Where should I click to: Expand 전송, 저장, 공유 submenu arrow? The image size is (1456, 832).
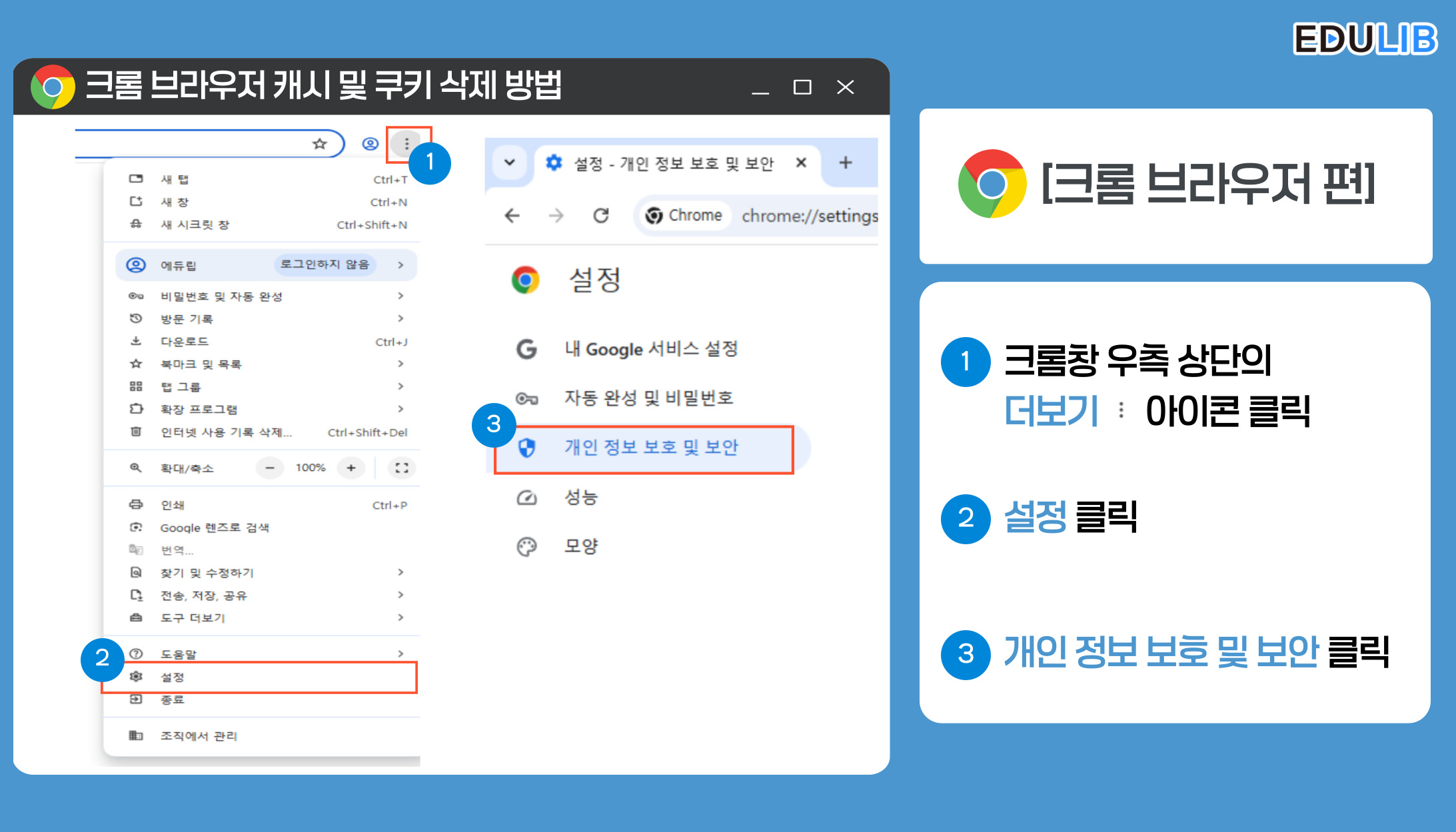400,595
